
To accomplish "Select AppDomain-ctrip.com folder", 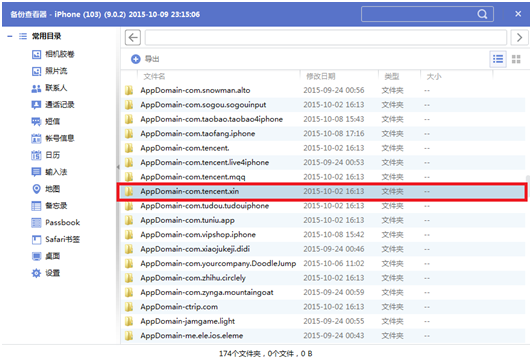I will point(323,307).
